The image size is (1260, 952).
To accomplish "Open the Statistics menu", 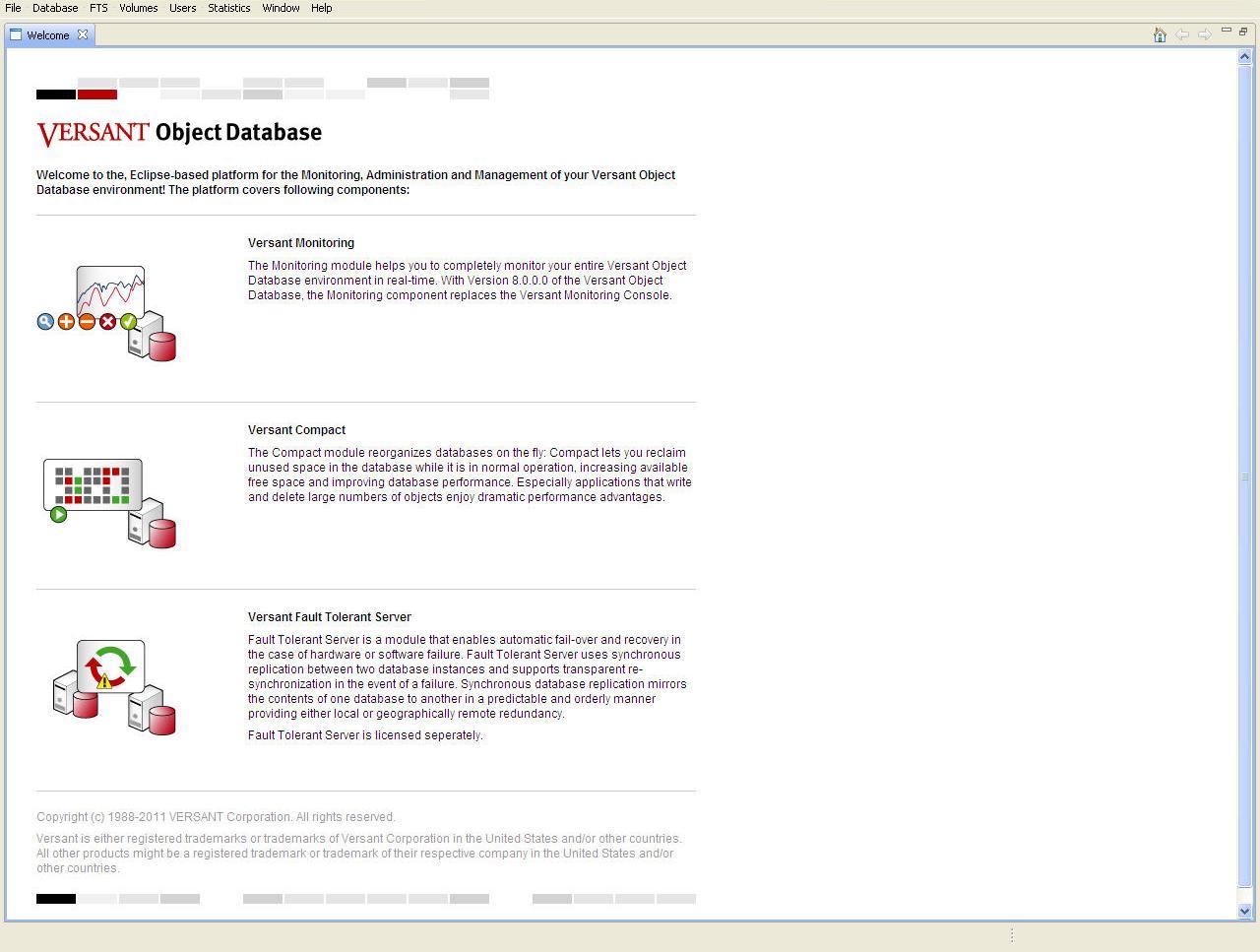I will tap(228, 8).
